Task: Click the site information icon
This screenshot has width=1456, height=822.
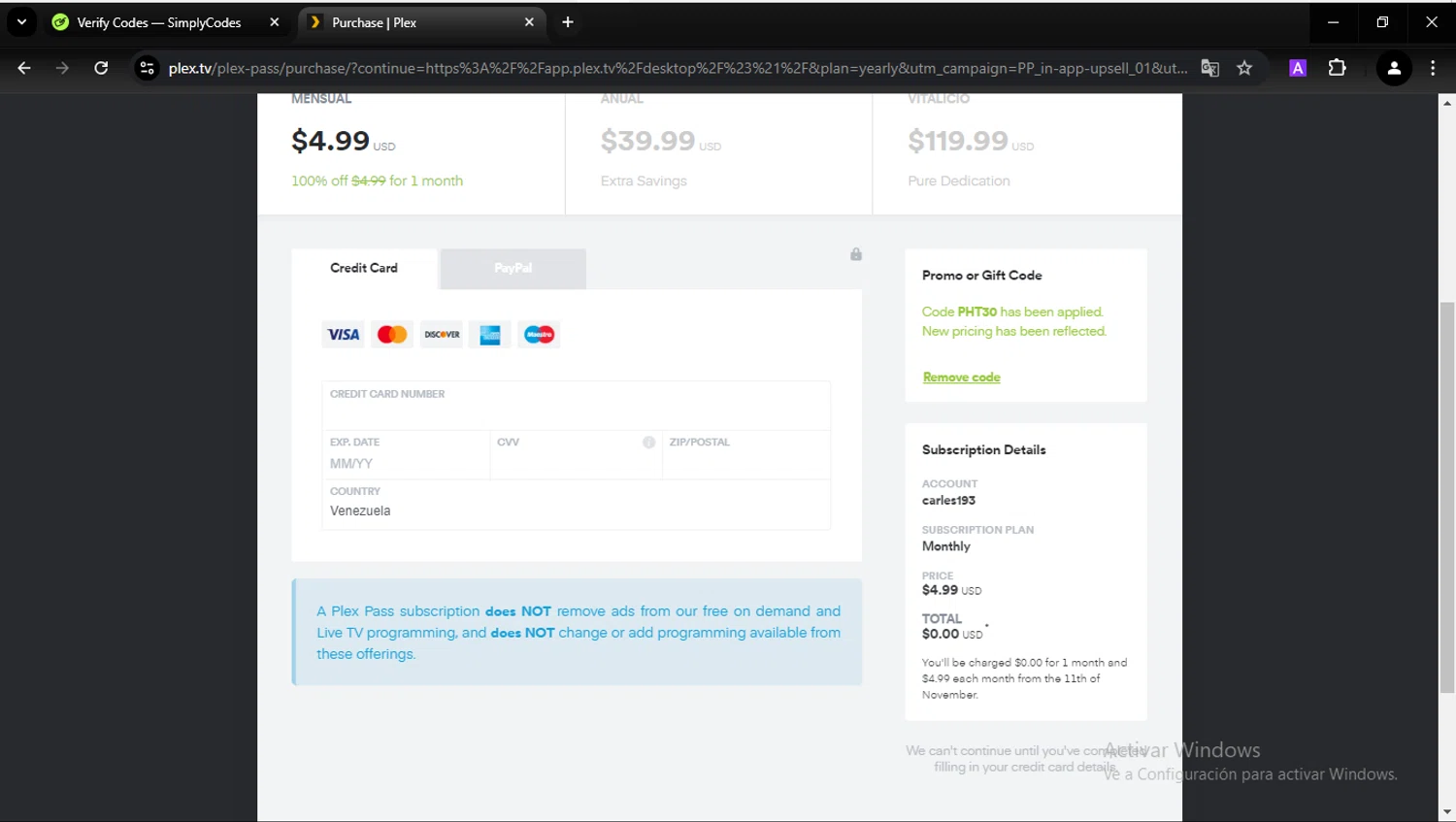Action: click(148, 68)
